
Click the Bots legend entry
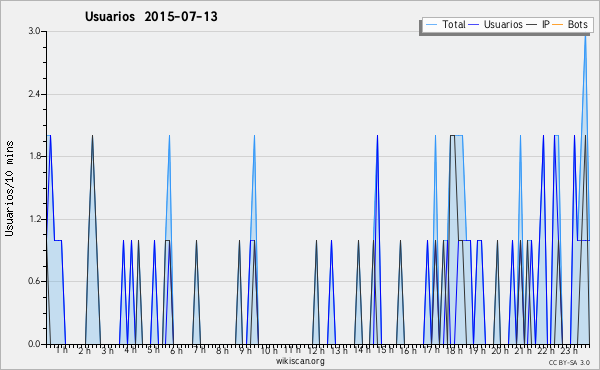pos(570,24)
